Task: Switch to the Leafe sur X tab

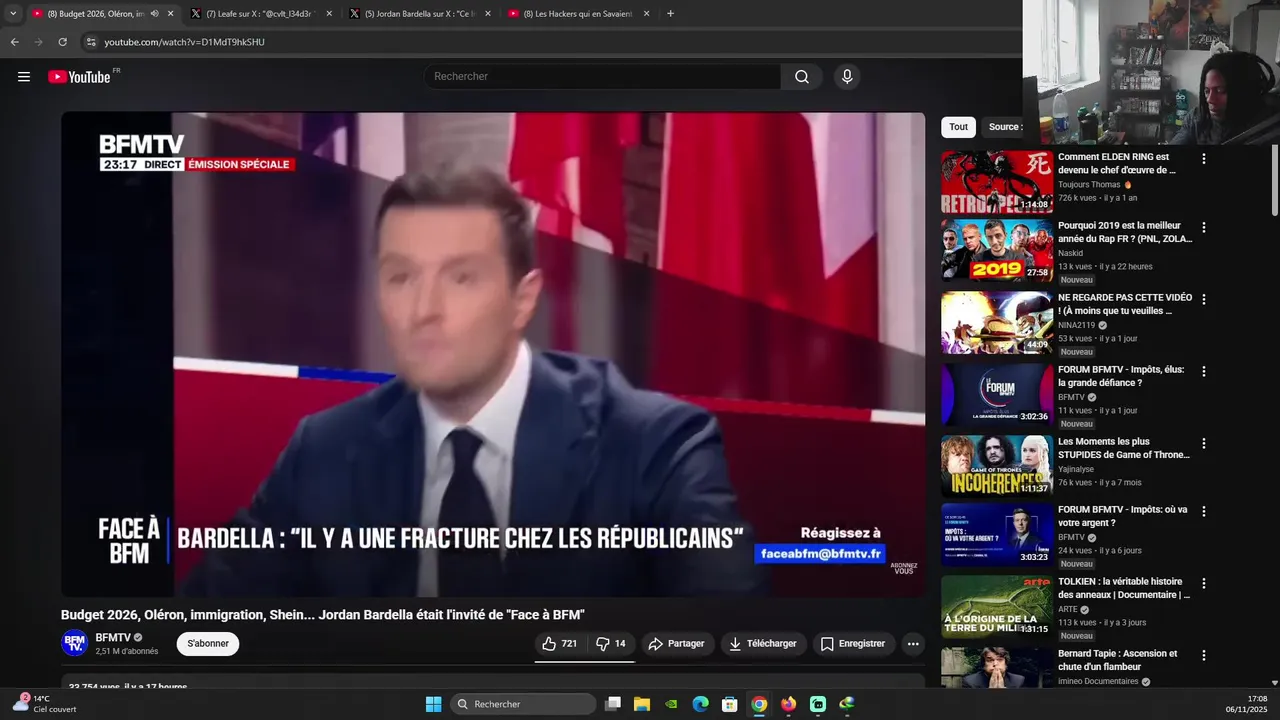Action: (262, 14)
